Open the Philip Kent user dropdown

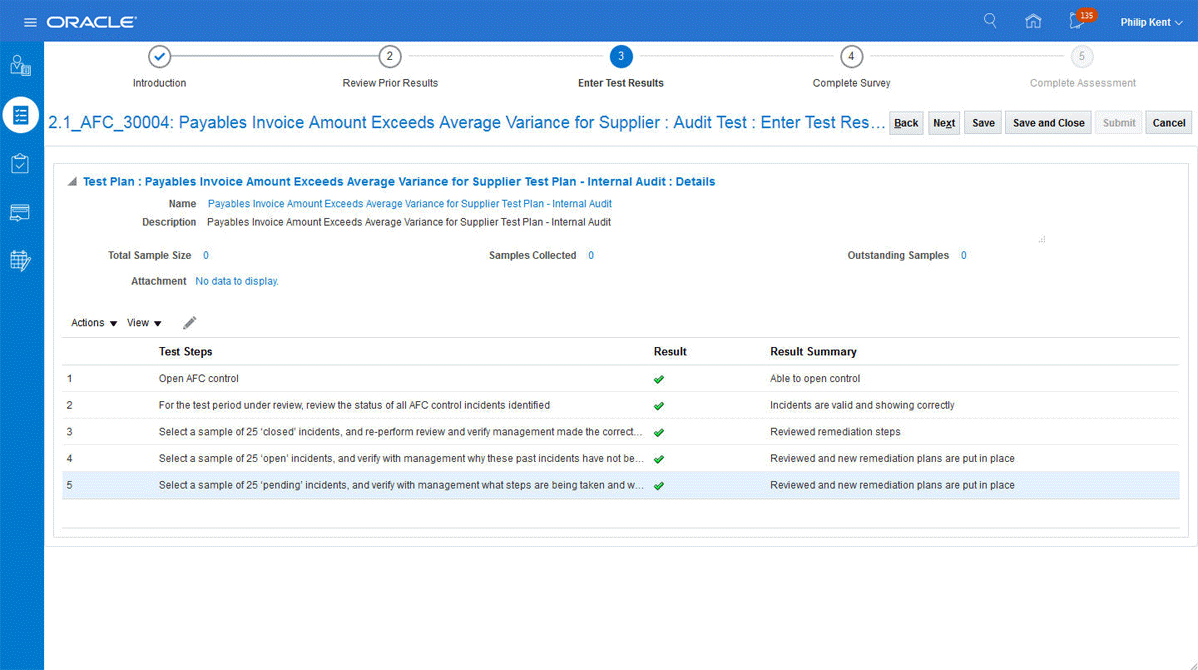click(x=1151, y=22)
